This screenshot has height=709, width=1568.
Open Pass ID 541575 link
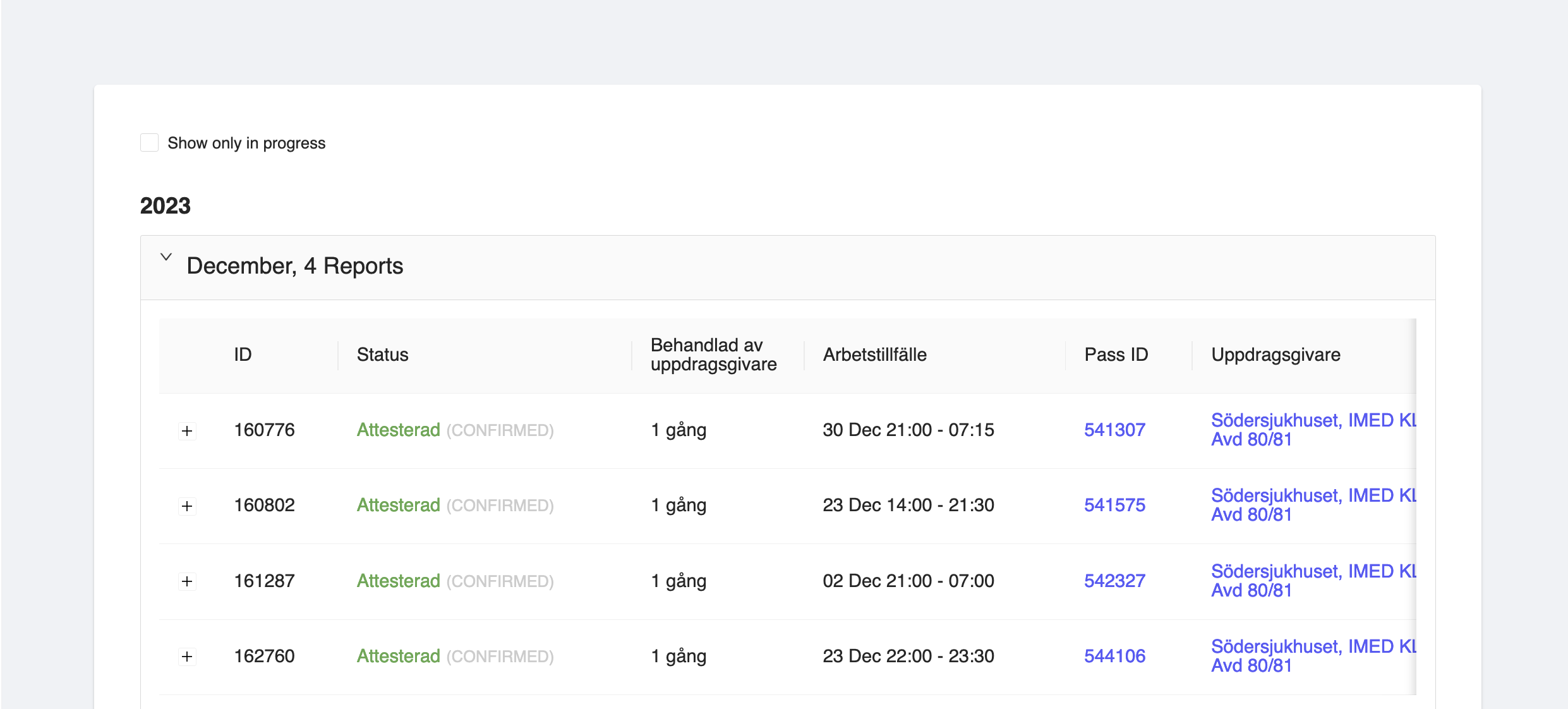pos(1114,506)
